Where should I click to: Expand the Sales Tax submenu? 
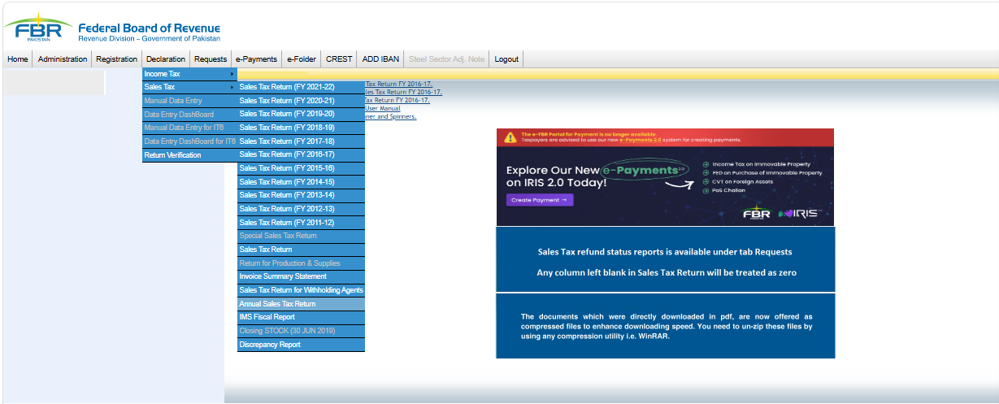(189, 87)
